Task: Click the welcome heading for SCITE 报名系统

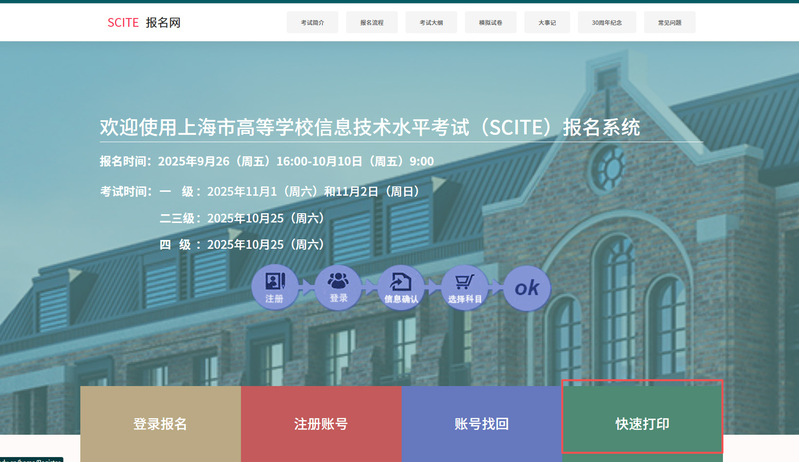Action: [x=370, y=127]
